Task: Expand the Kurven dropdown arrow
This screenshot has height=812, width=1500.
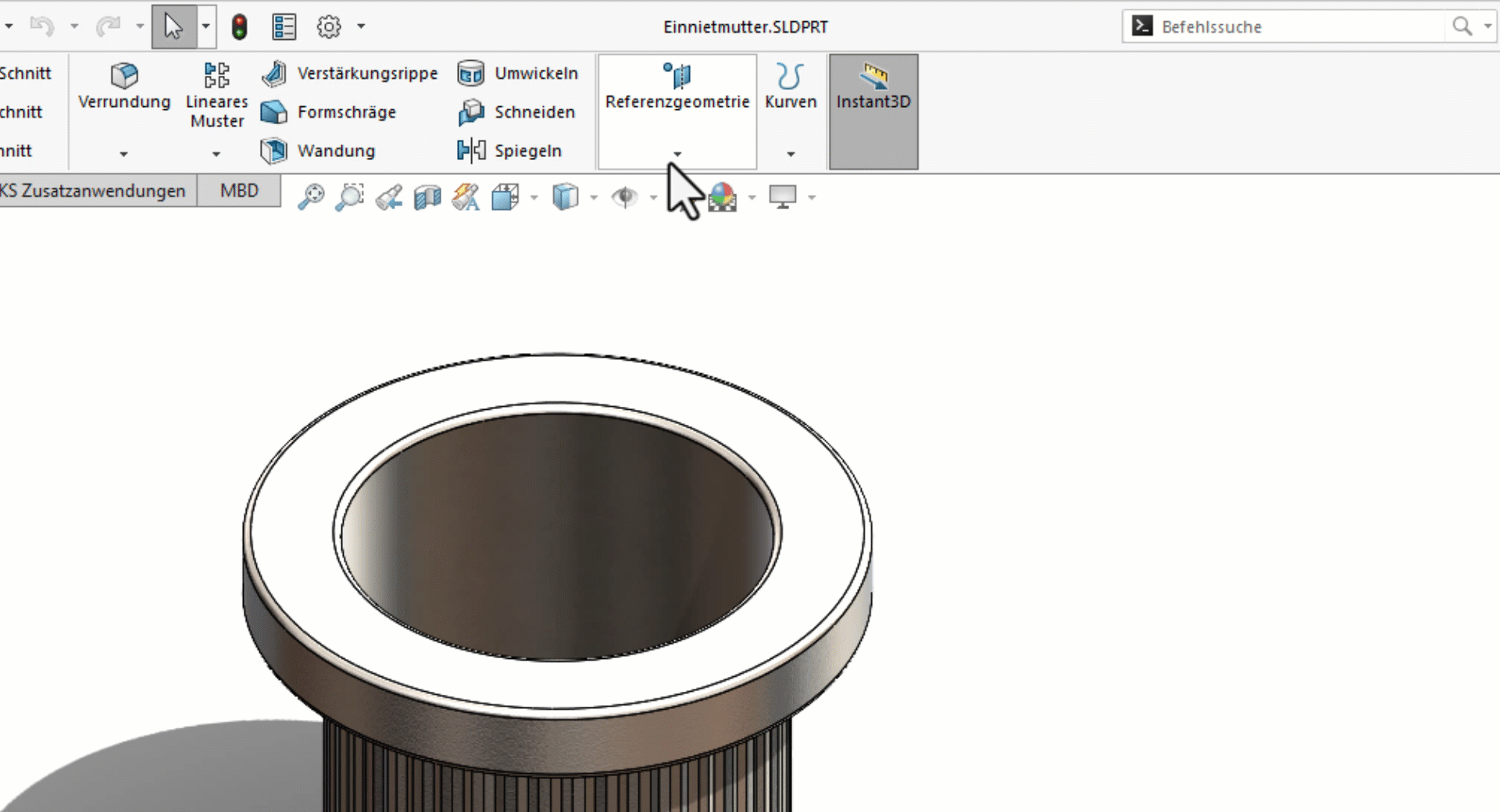Action: pyautogui.click(x=791, y=153)
